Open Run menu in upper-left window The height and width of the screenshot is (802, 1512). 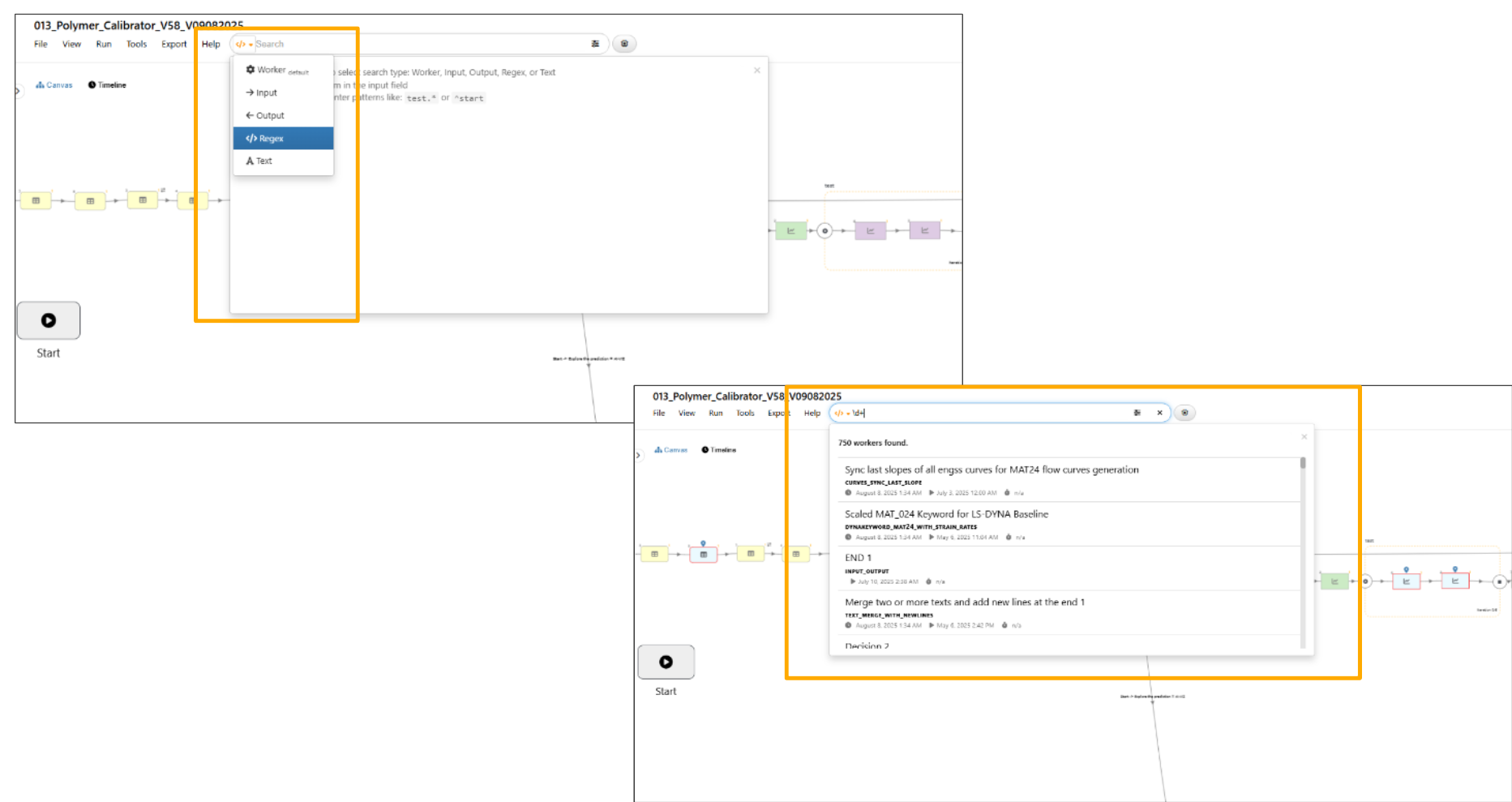coord(104,44)
